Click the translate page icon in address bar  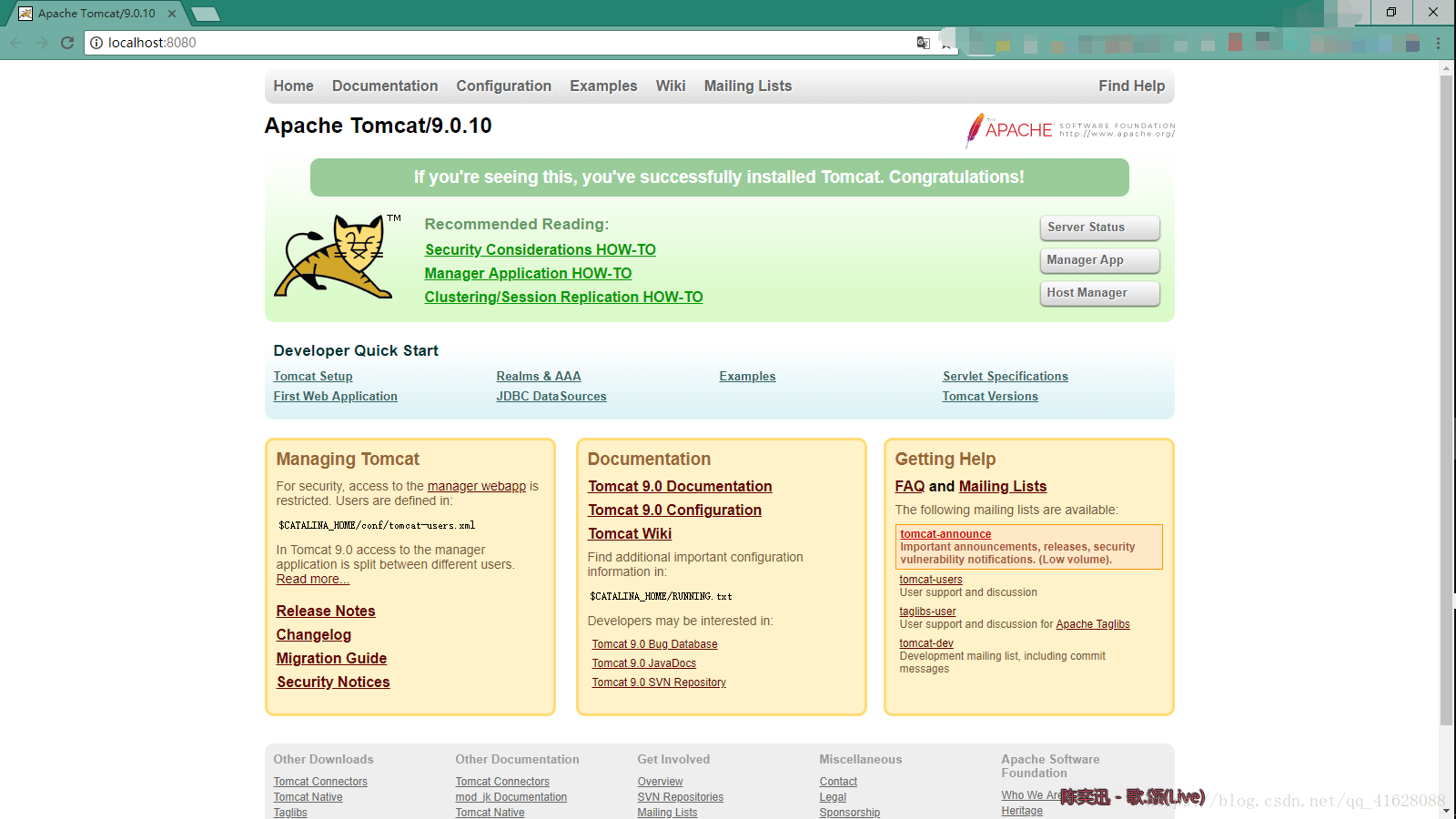(923, 43)
